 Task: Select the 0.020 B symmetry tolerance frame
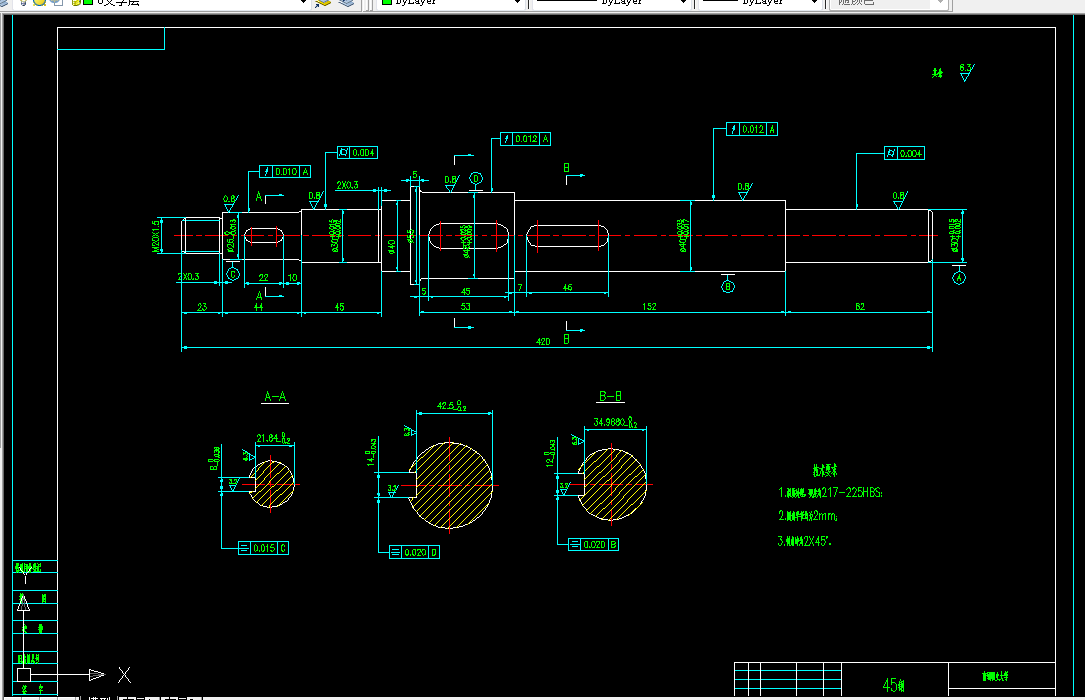pos(593,544)
